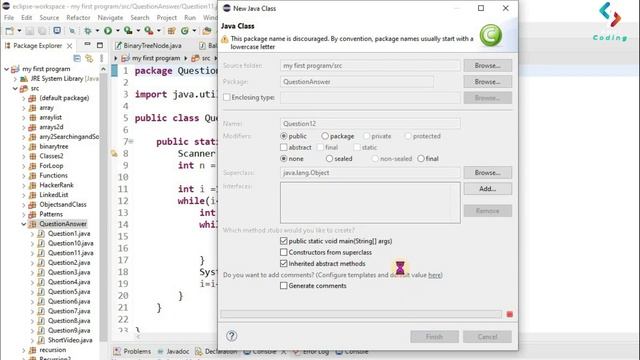
Task: Open the Refactor menu
Action: [x=78, y=18]
